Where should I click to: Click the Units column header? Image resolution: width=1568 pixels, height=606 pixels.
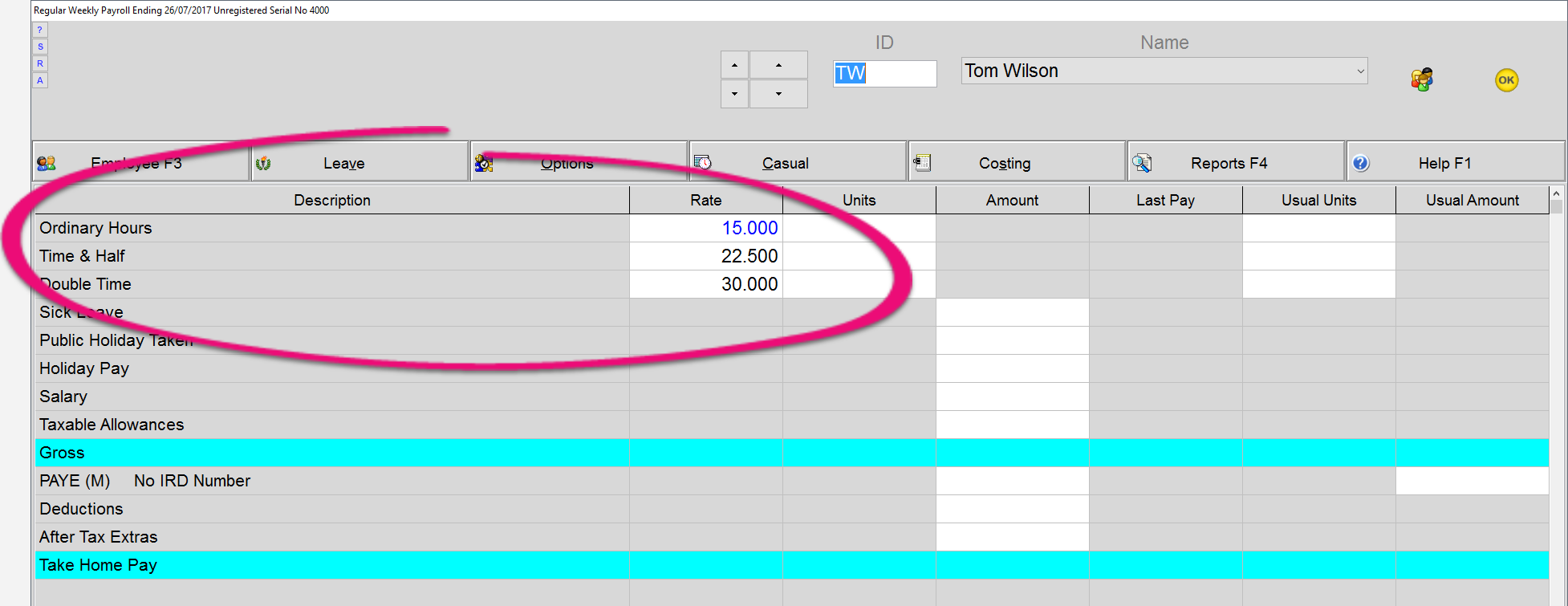859,200
